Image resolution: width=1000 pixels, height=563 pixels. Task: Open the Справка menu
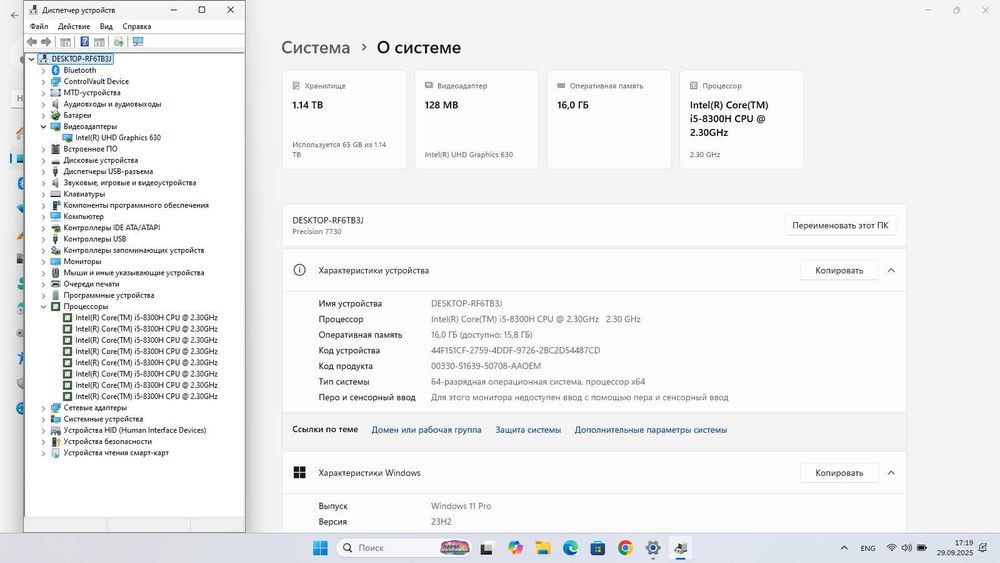136,26
